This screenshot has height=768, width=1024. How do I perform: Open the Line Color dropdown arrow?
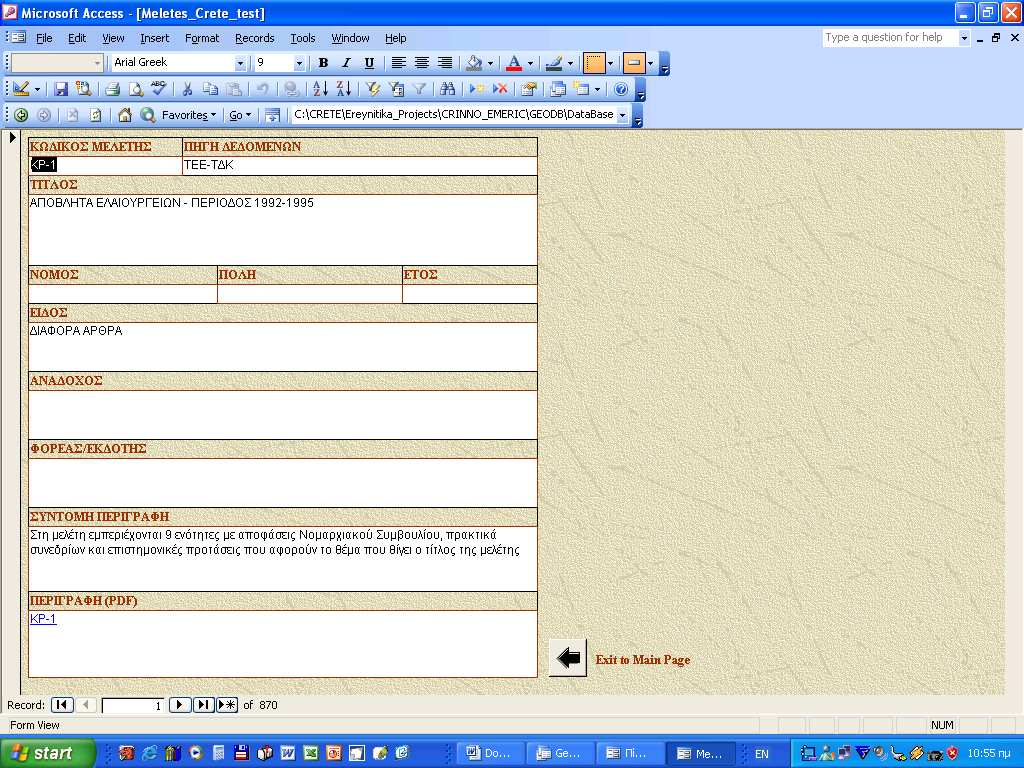pos(570,63)
